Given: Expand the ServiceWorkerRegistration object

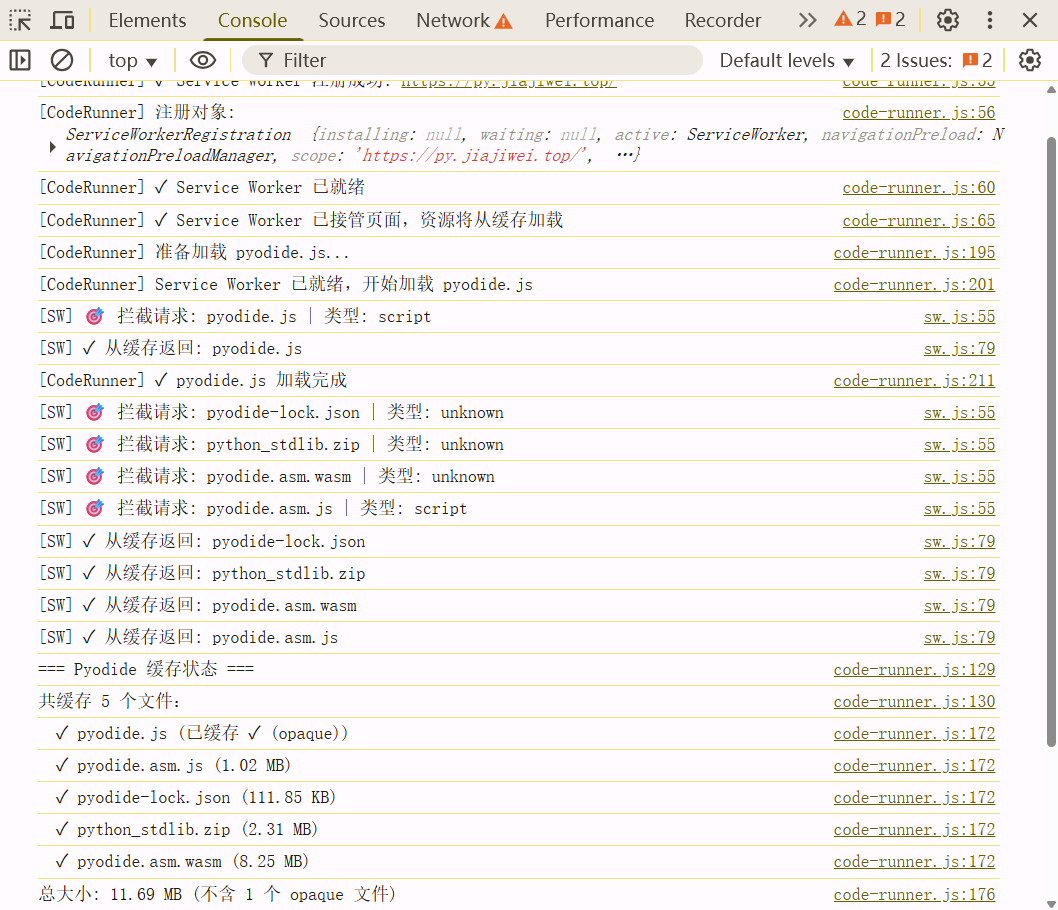Looking at the screenshot, I should (53, 146).
